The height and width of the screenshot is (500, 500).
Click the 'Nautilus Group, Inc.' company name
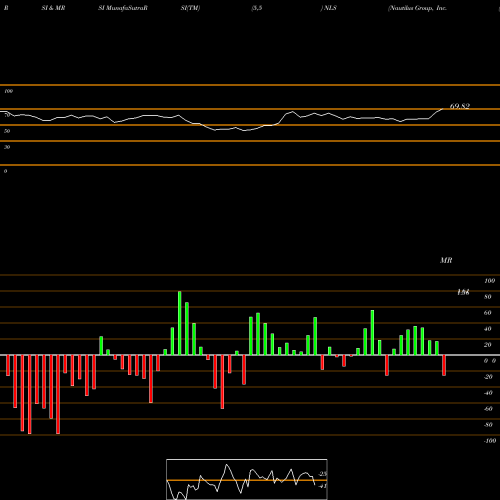point(417,8)
